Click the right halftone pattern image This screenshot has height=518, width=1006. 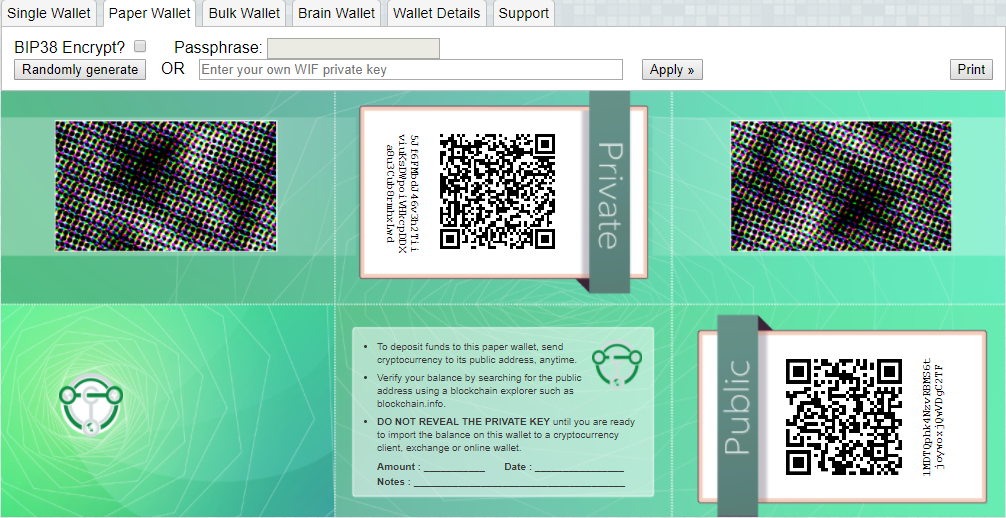[x=840, y=186]
